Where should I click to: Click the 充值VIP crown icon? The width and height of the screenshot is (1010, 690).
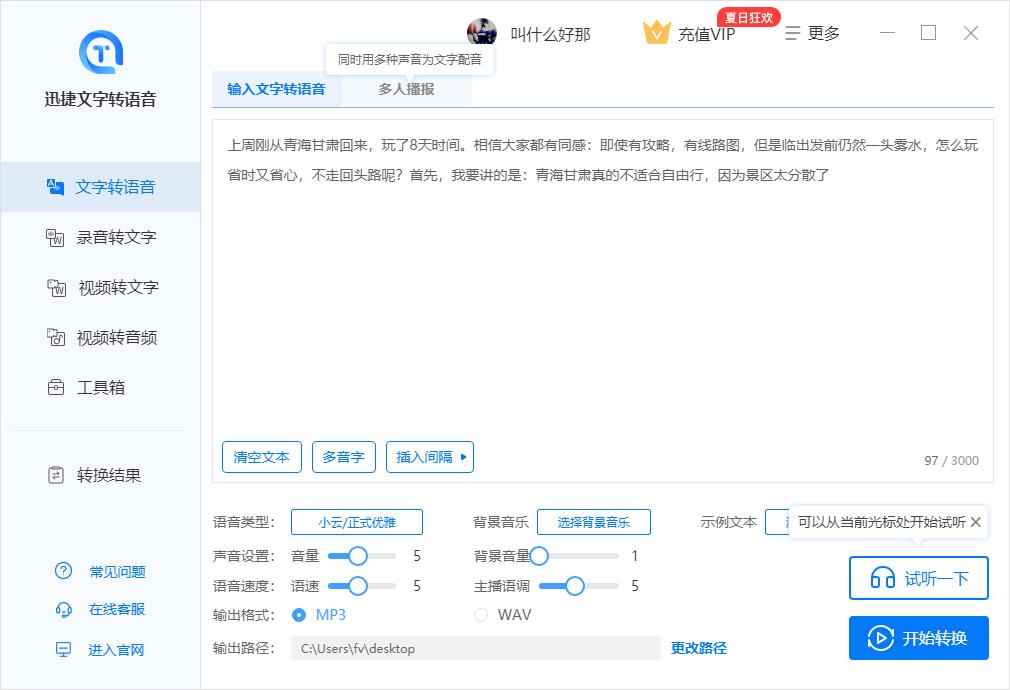pyautogui.click(x=657, y=32)
